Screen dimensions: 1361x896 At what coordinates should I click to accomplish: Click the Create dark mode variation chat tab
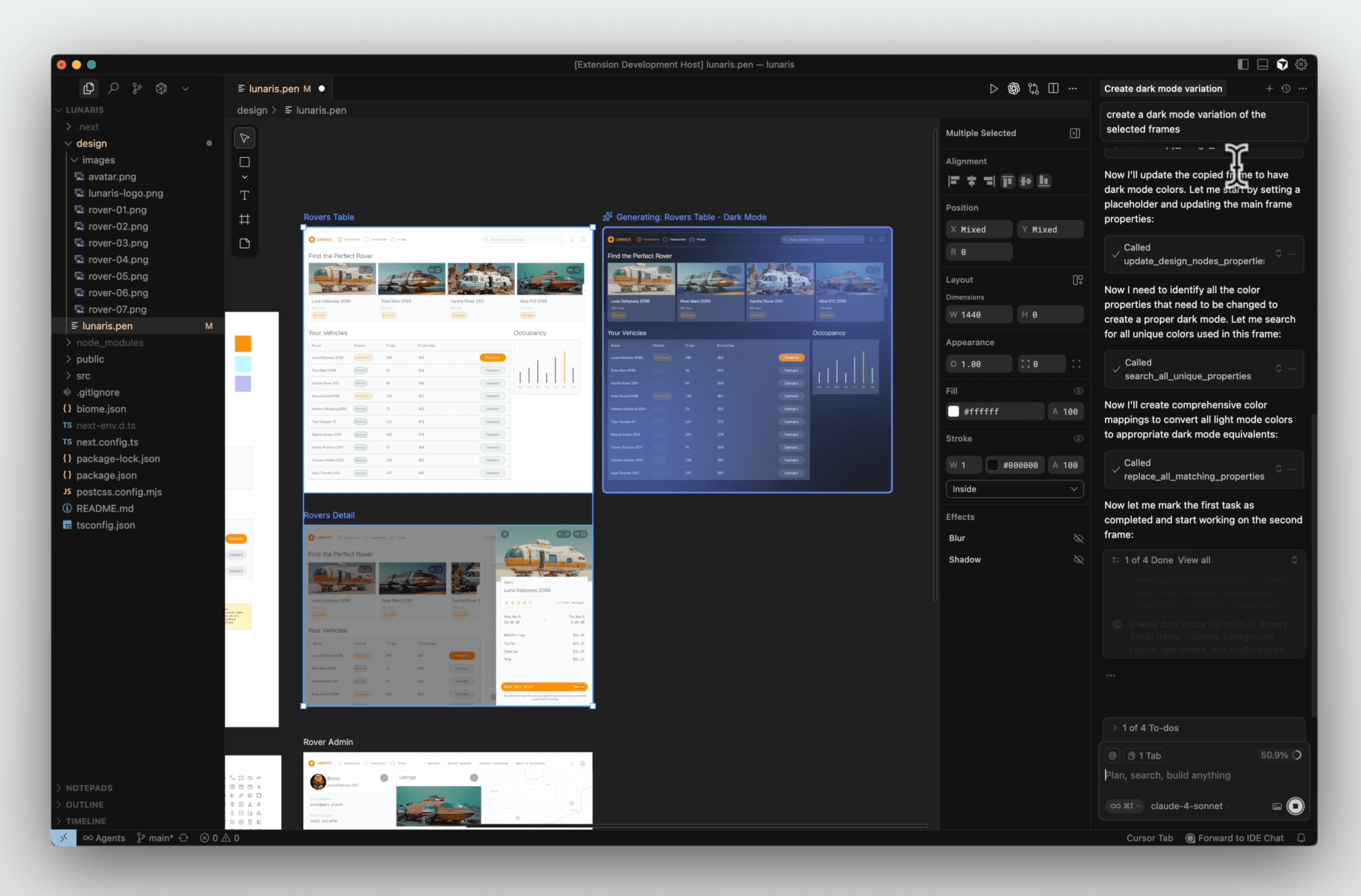(x=1163, y=89)
